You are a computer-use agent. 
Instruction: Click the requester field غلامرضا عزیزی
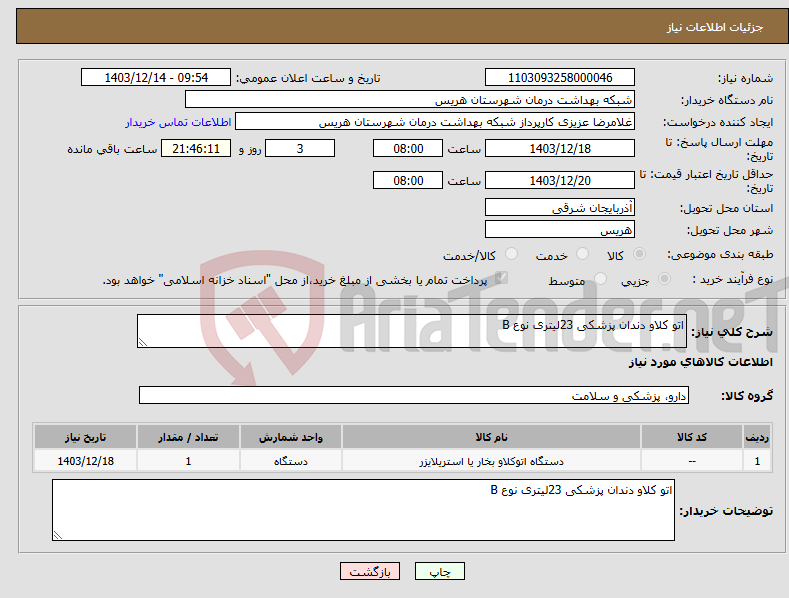(x=435, y=122)
